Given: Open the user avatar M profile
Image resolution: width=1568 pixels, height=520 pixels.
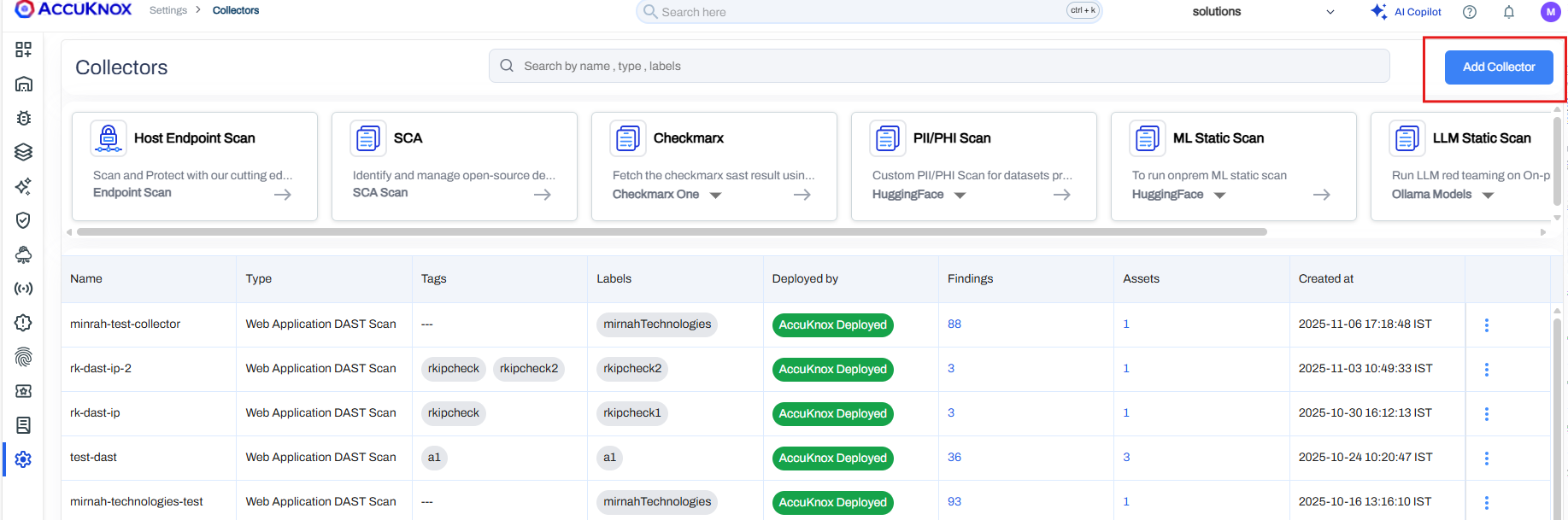Looking at the screenshot, I should pos(1550,12).
